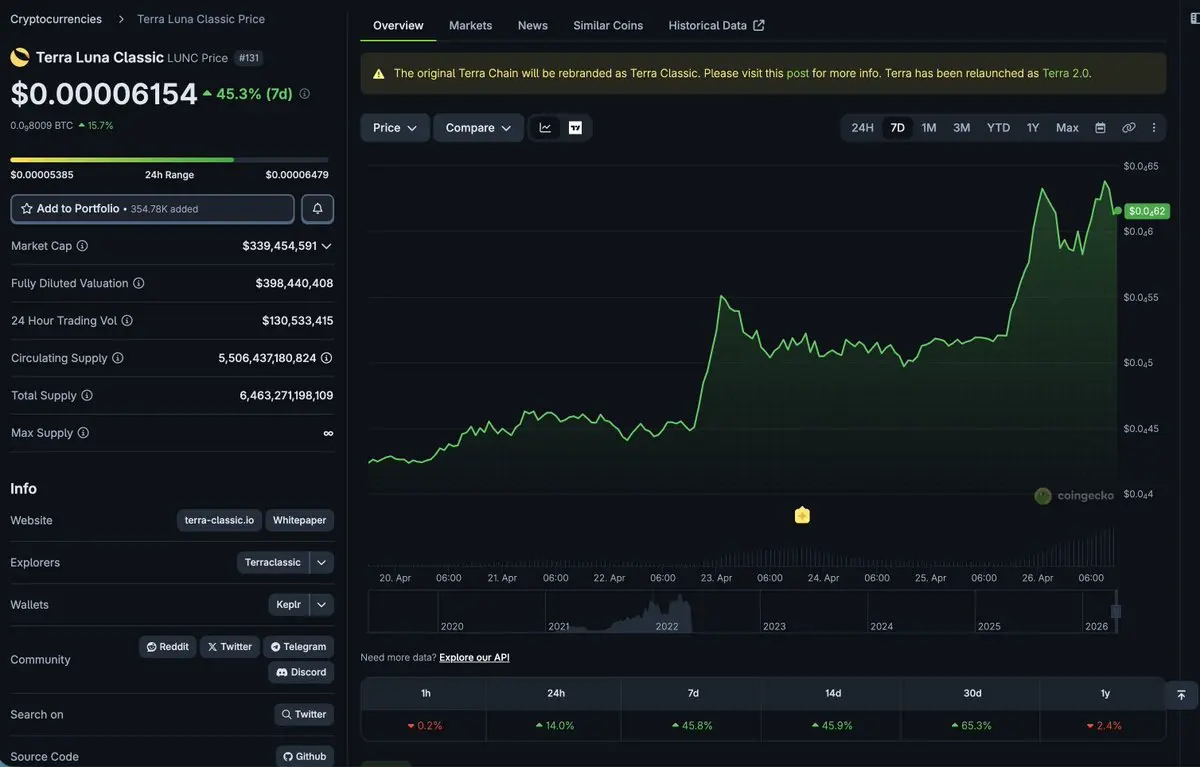Expand the Explorers dropdown arrow
This screenshot has width=1200, height=767.
(x=322, y=563)
